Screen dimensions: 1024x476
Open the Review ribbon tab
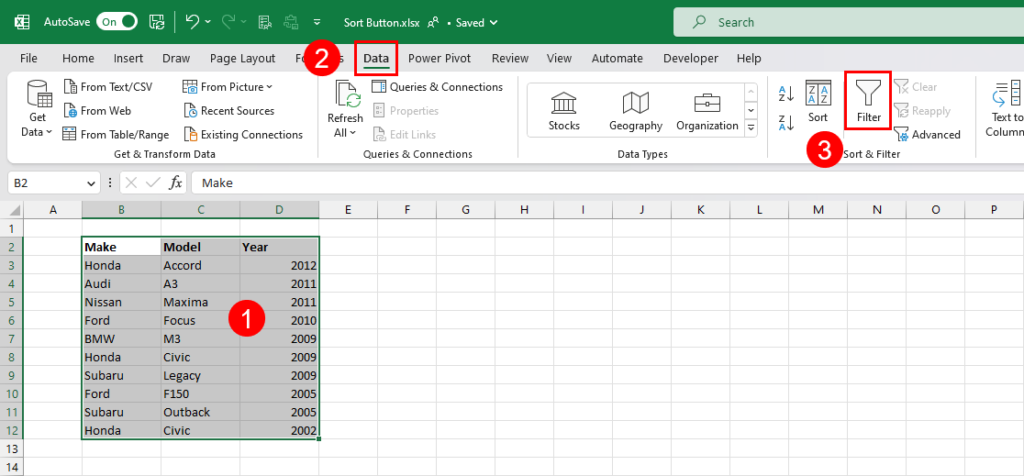pyautogui.click(x=510, y=58)
